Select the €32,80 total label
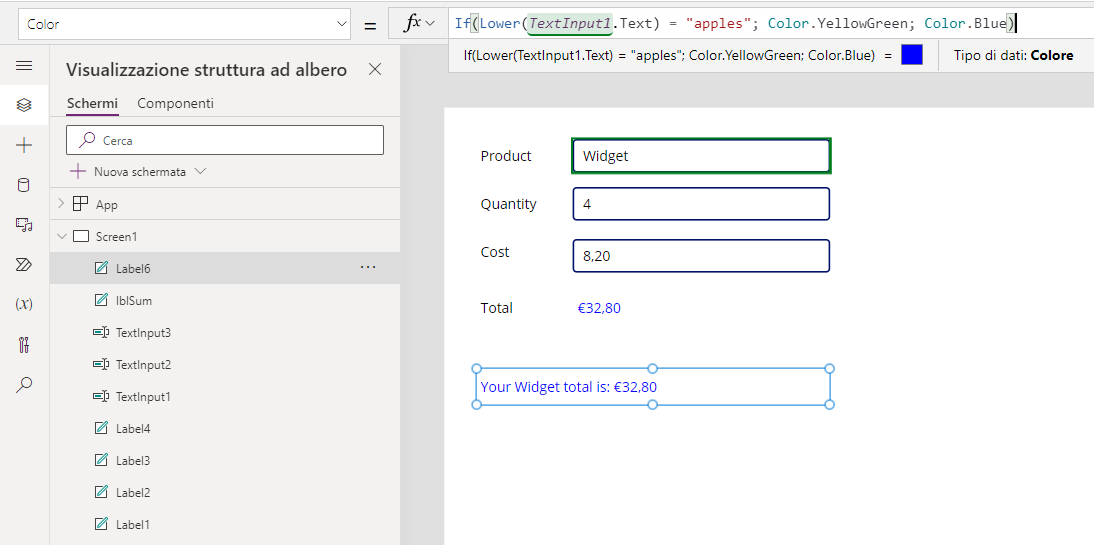This screenshot has height=545, width=1094. point(599,308)
